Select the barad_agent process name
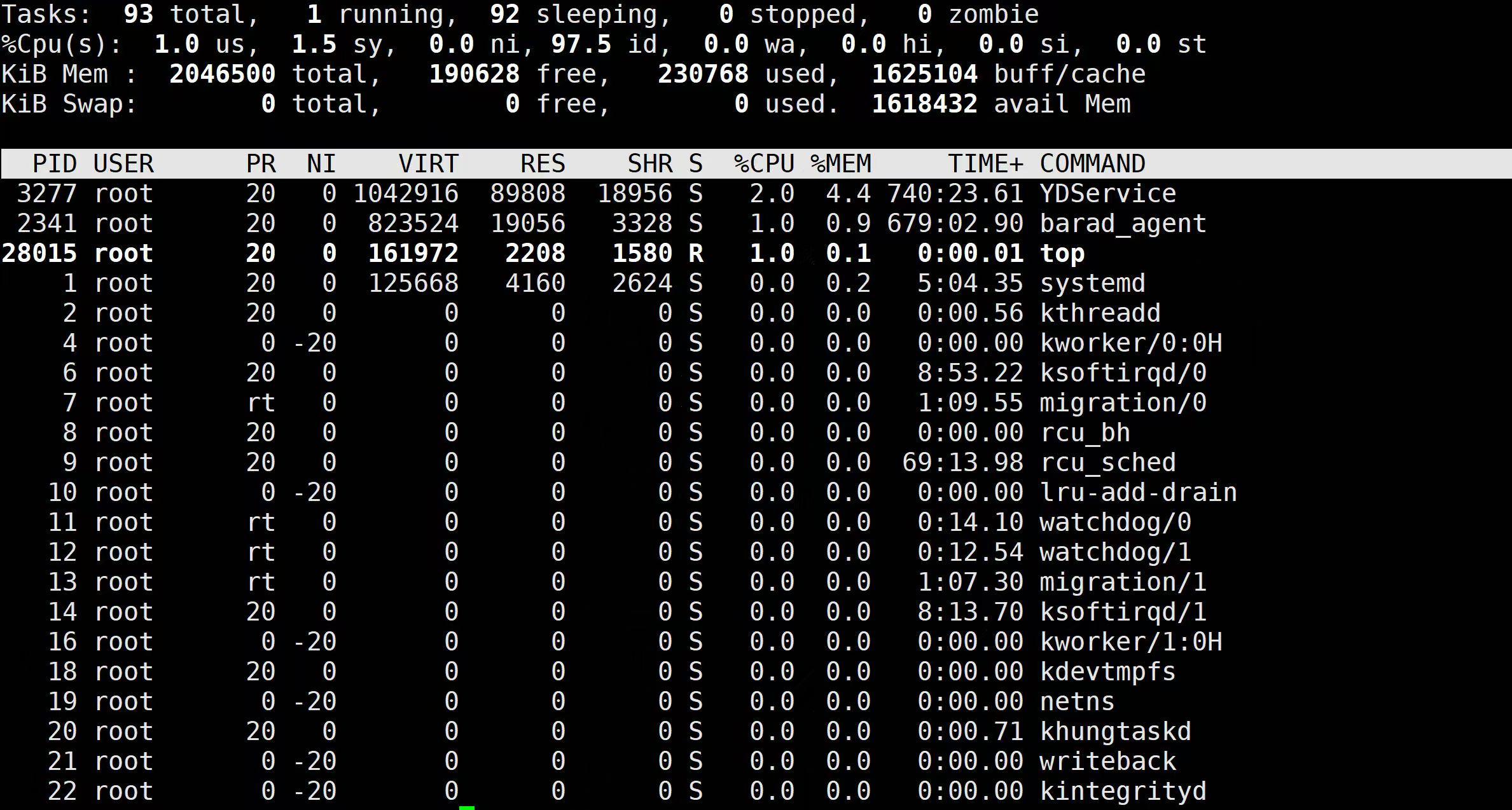This screenshot has width=1512, height=810. 1123,223
